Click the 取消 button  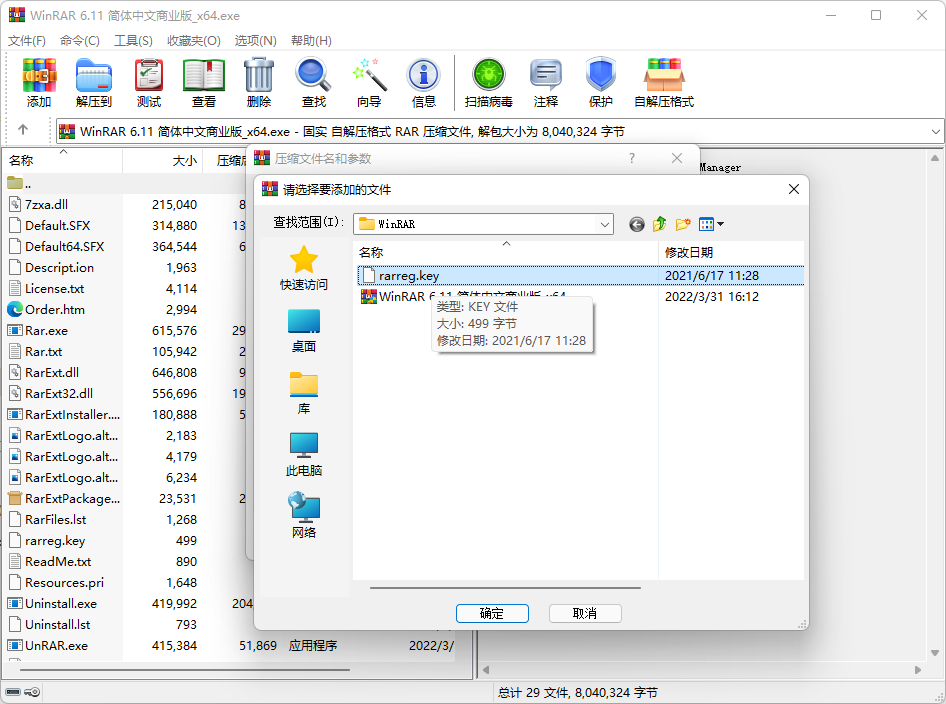point(585,613)
